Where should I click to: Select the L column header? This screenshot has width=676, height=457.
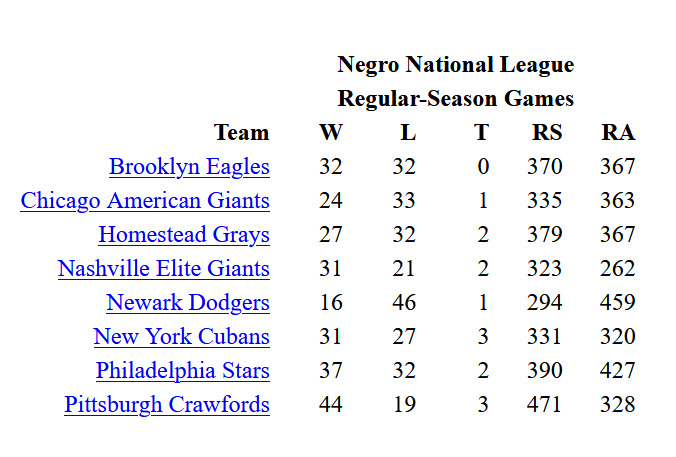(x=408, y=132)
